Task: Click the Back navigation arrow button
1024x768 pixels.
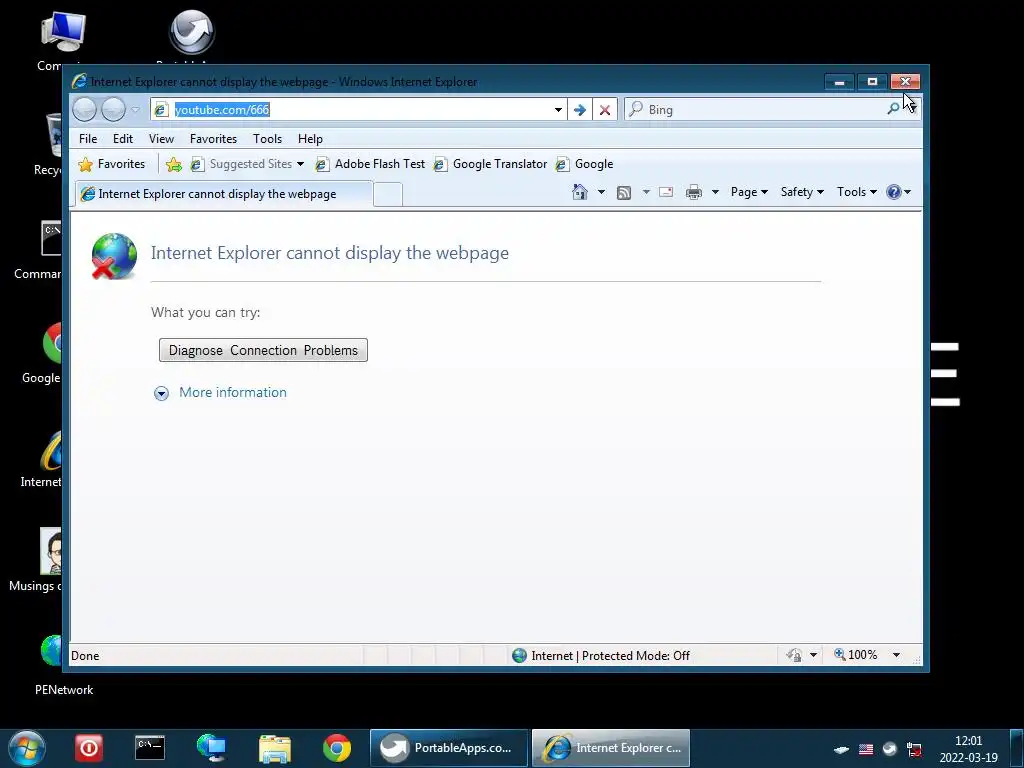Action: tap(84, 109)
